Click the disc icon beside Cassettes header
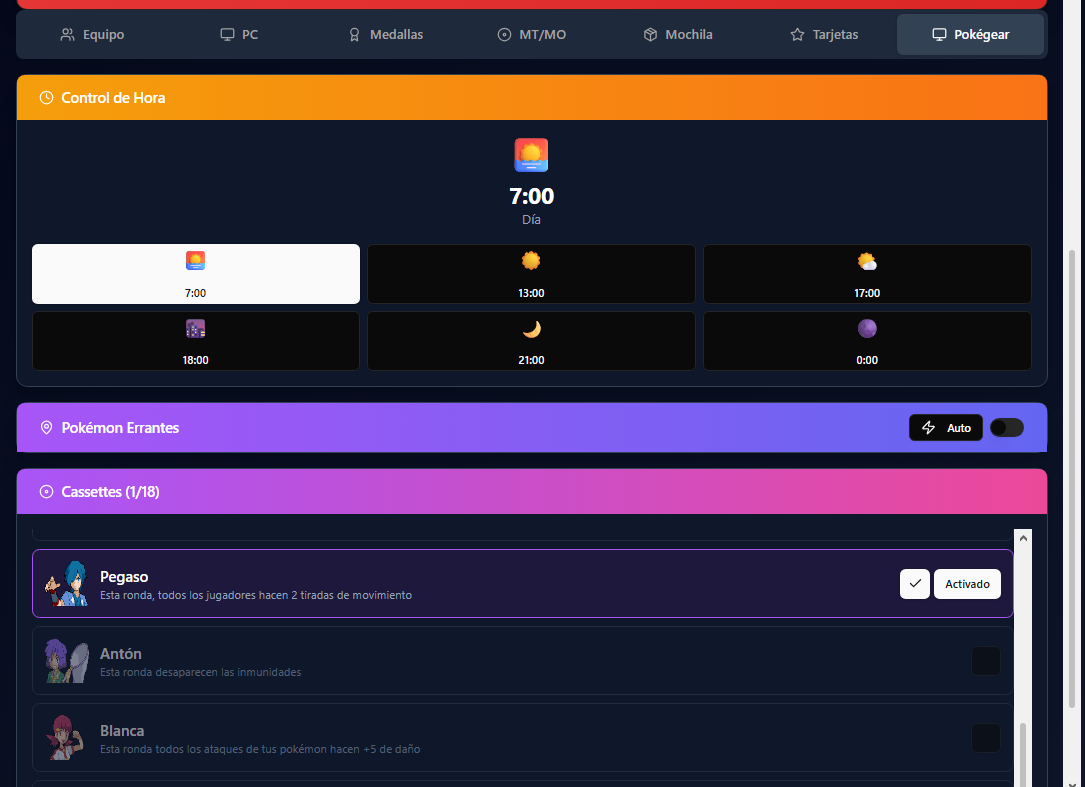The width and height of the screenshot is (1085, 787). (x=46, y=492)
